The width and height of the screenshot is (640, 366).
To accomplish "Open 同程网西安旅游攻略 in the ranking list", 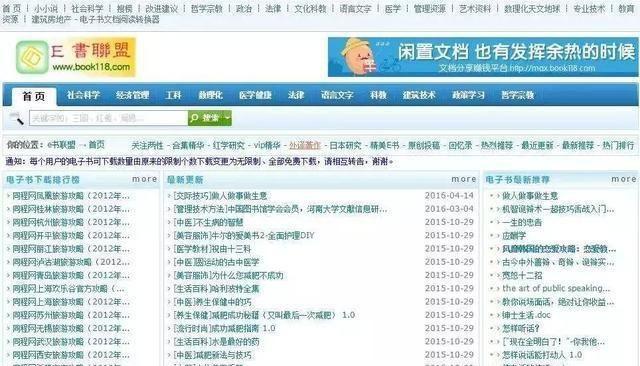I will pyautogui.click(x=71, y=355).
